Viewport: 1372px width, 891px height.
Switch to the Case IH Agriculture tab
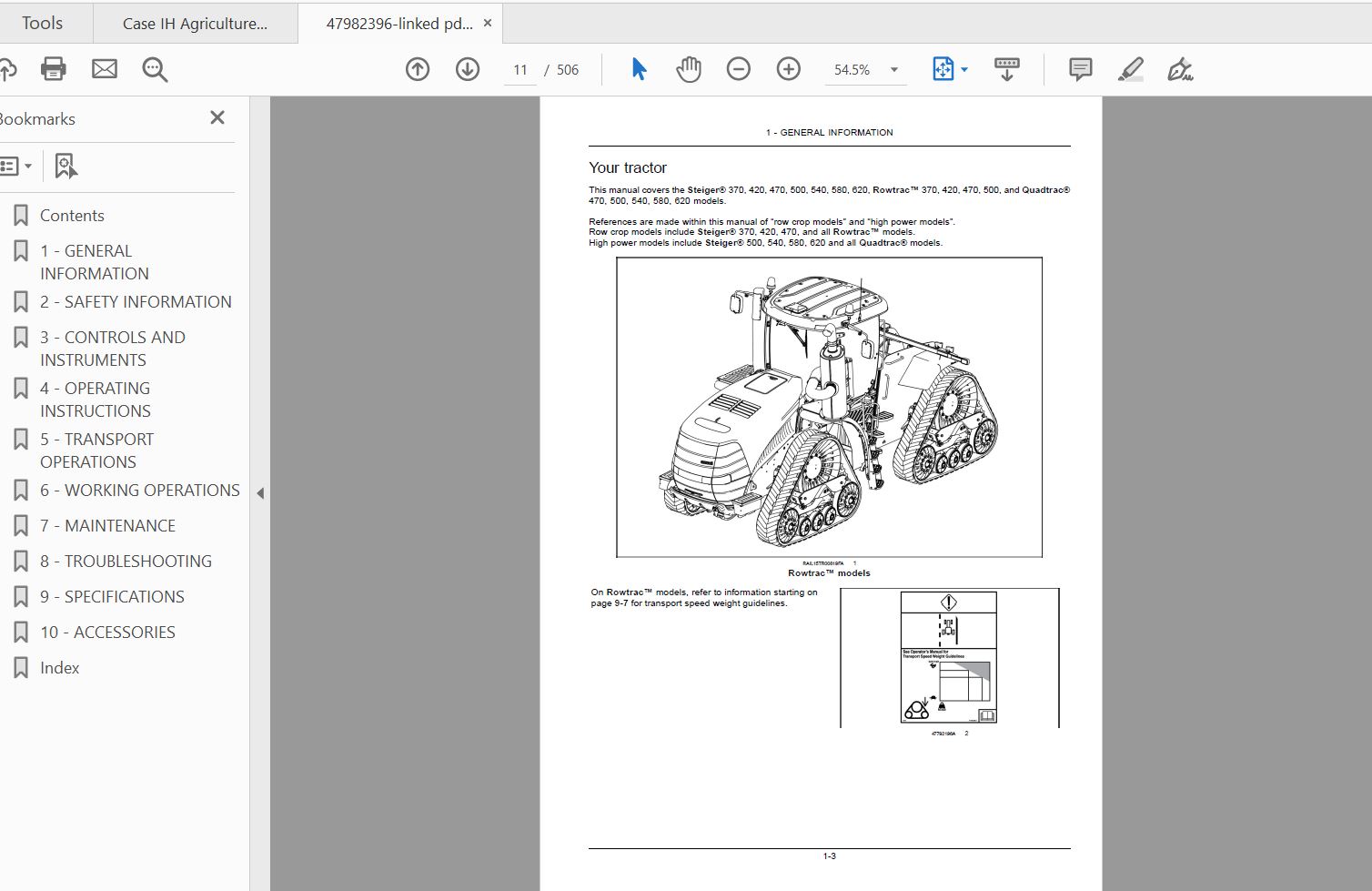195,24
